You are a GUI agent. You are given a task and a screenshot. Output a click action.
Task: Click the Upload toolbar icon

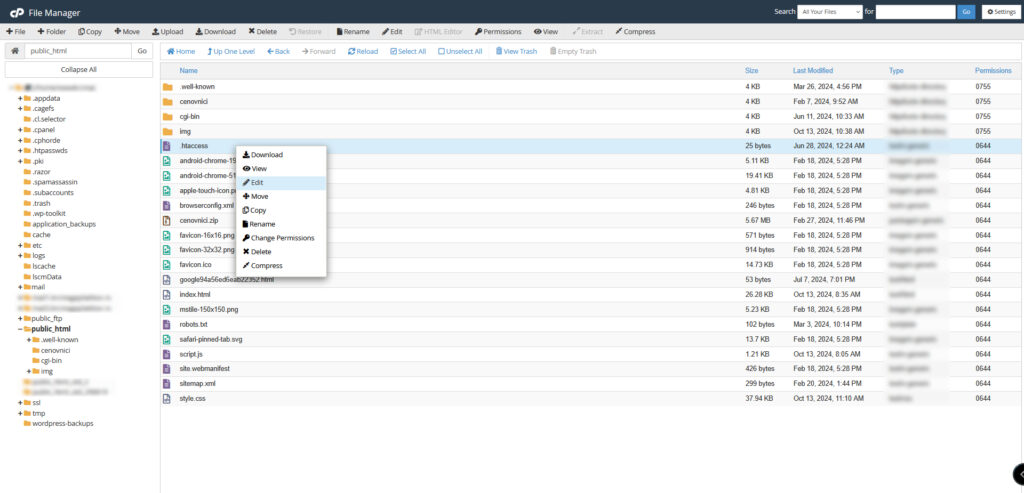(x=167, y=32)
